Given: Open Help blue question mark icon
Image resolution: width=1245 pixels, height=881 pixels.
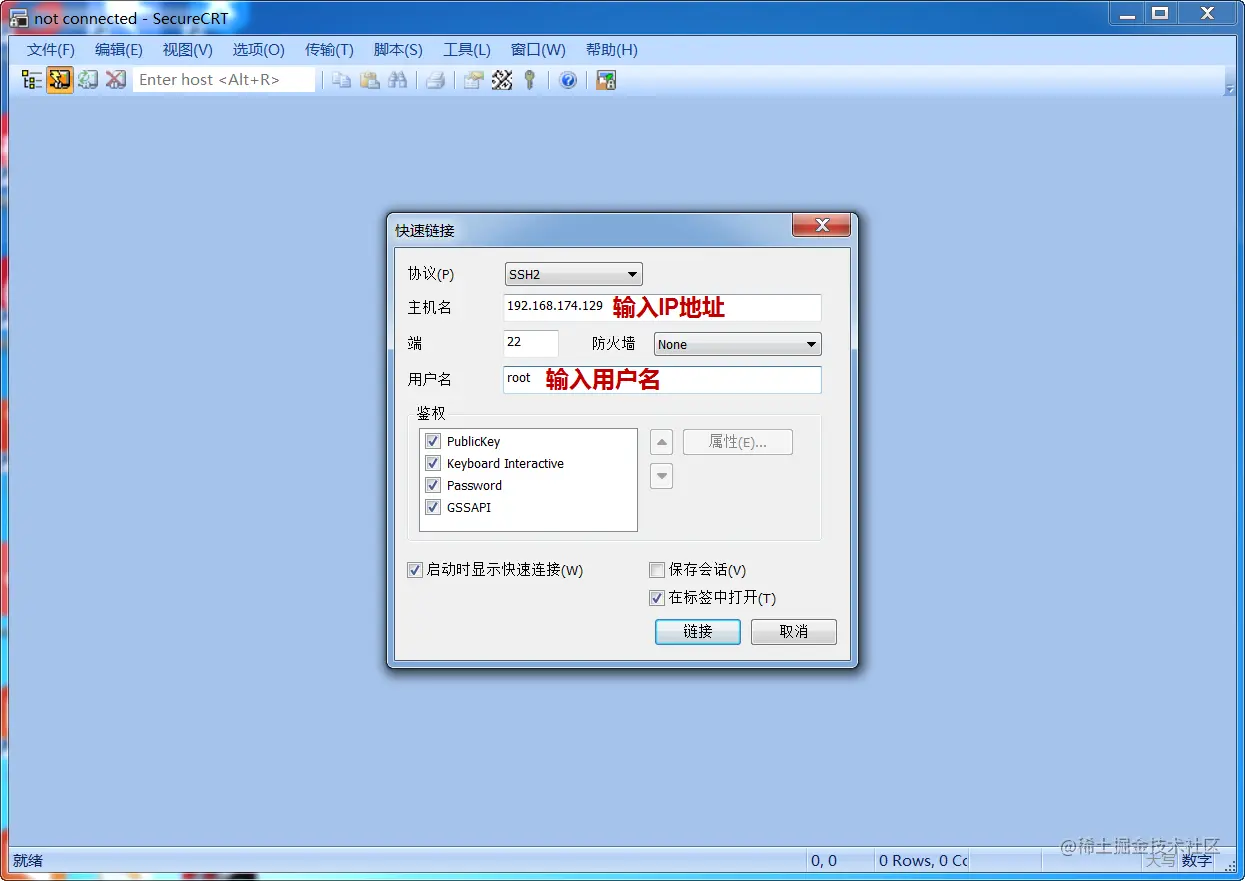Looking at the screenshot, I should point(568,80).
